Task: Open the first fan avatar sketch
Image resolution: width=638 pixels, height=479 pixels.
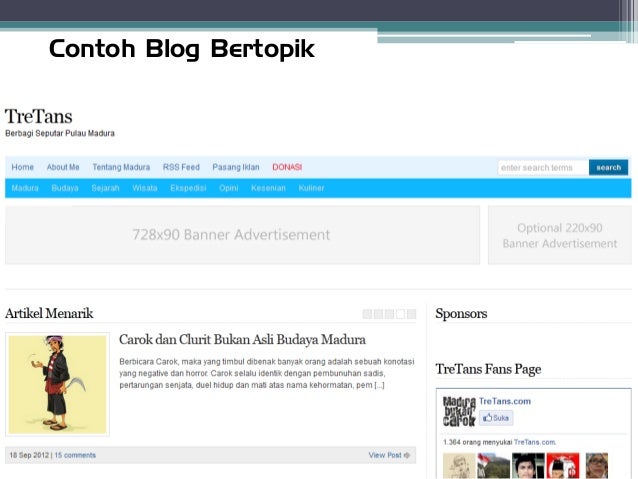Action: point(459,466)
